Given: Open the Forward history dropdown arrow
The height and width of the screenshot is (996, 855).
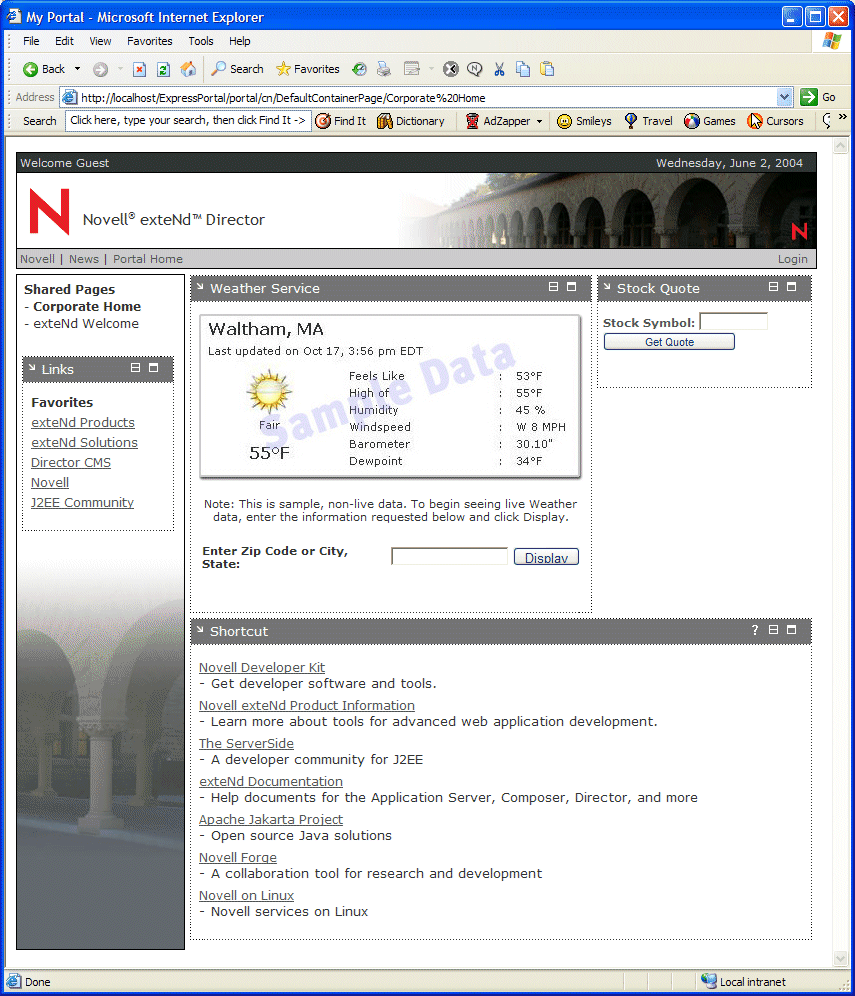Looking at the screenshot, I should pos(120,69).
